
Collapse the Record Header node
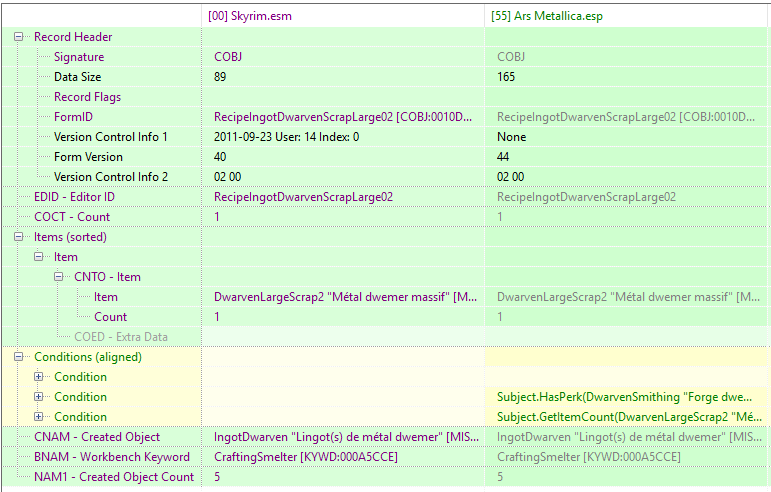click(19, 37)
